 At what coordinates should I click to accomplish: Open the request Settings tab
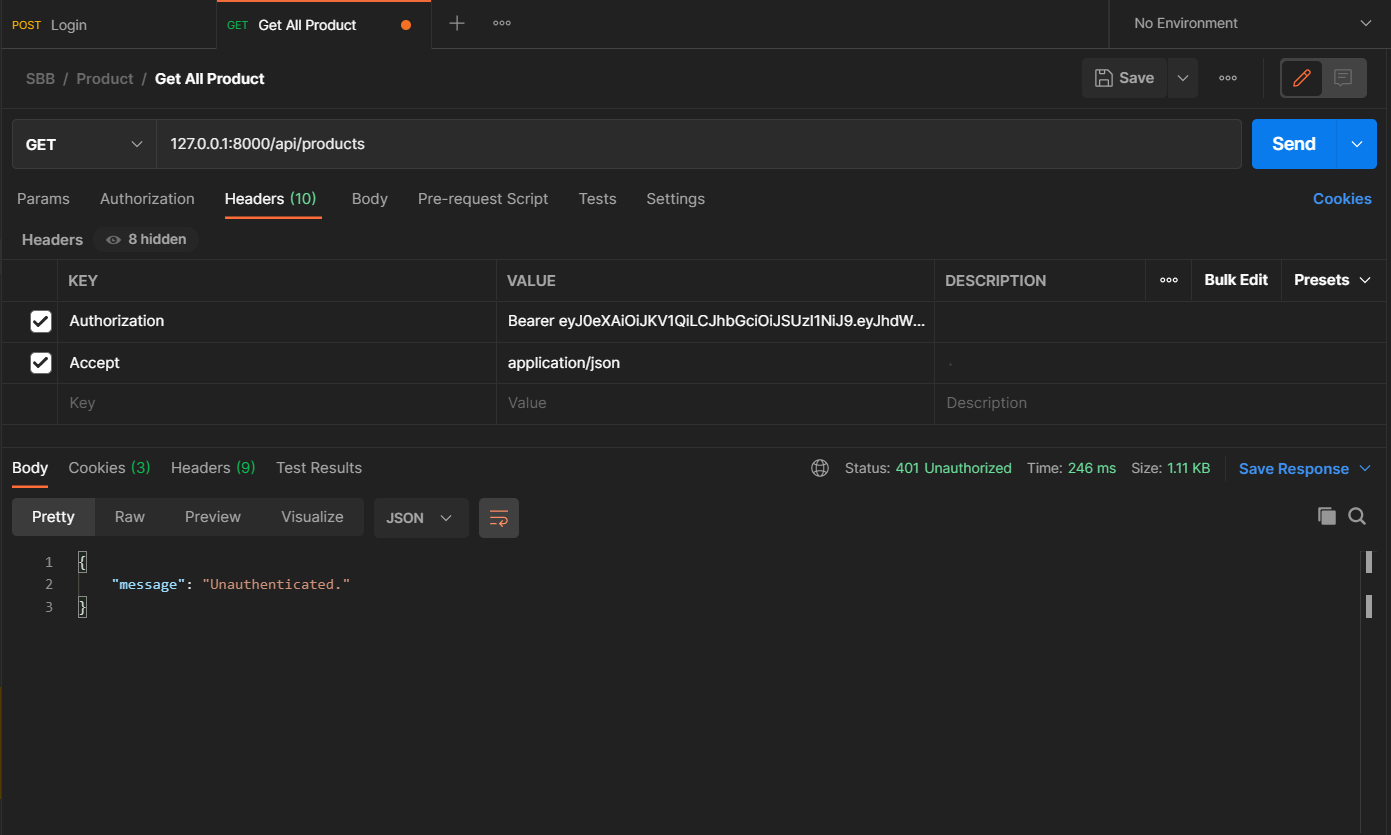[675, 199]
